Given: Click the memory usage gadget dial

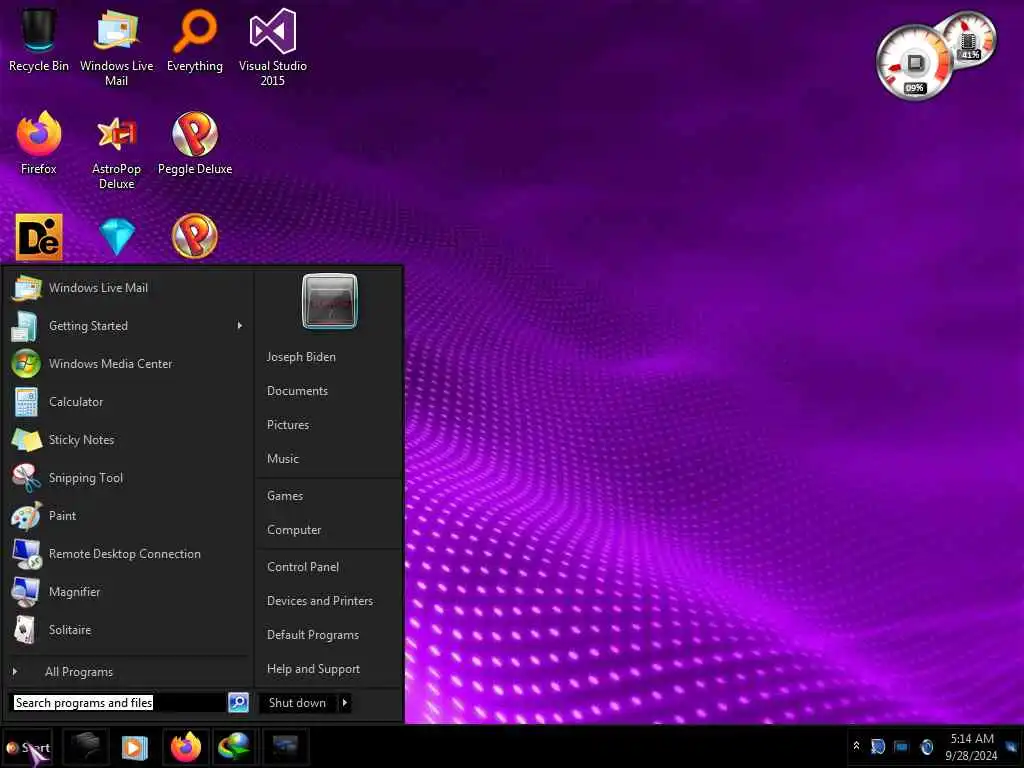Looking at the screenshot, I should pos(971,37).
